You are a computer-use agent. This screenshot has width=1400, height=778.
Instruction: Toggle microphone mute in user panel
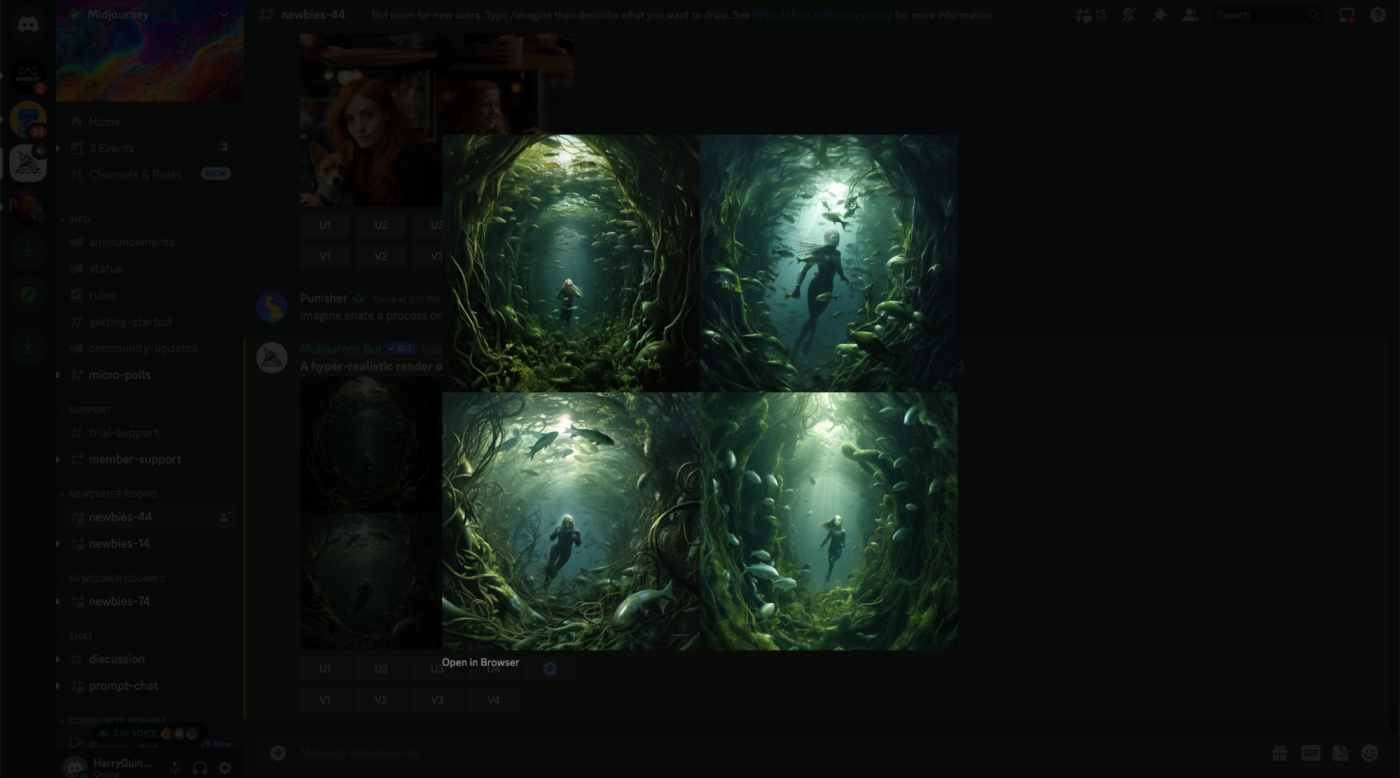[175, 768]
